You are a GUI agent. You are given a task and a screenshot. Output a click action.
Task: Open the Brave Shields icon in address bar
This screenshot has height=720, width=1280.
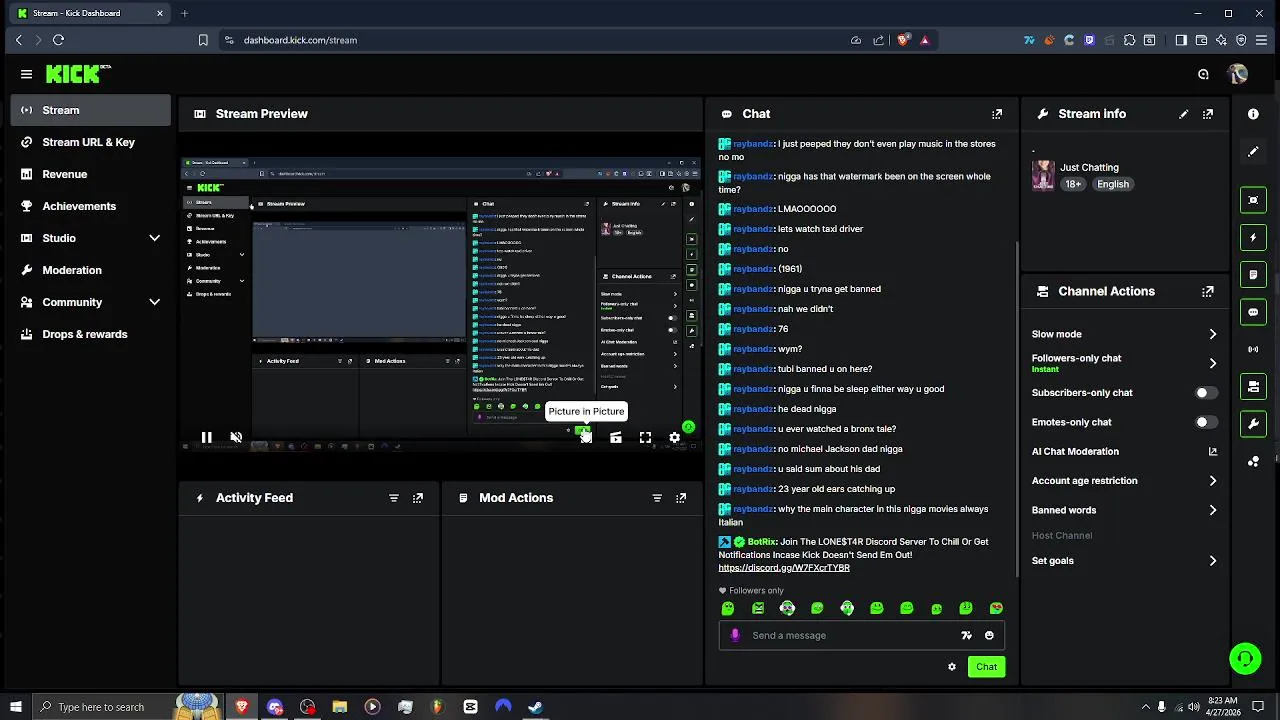pos(904,40)
